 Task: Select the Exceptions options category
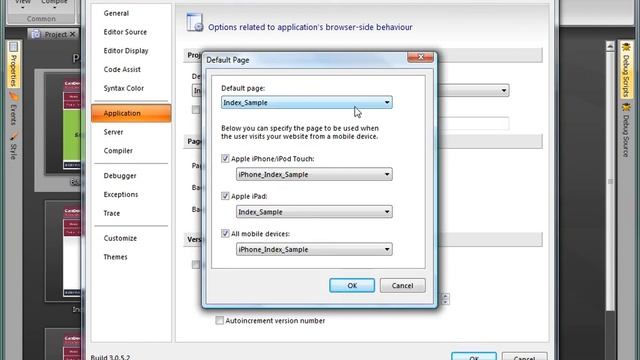point(121,194)
